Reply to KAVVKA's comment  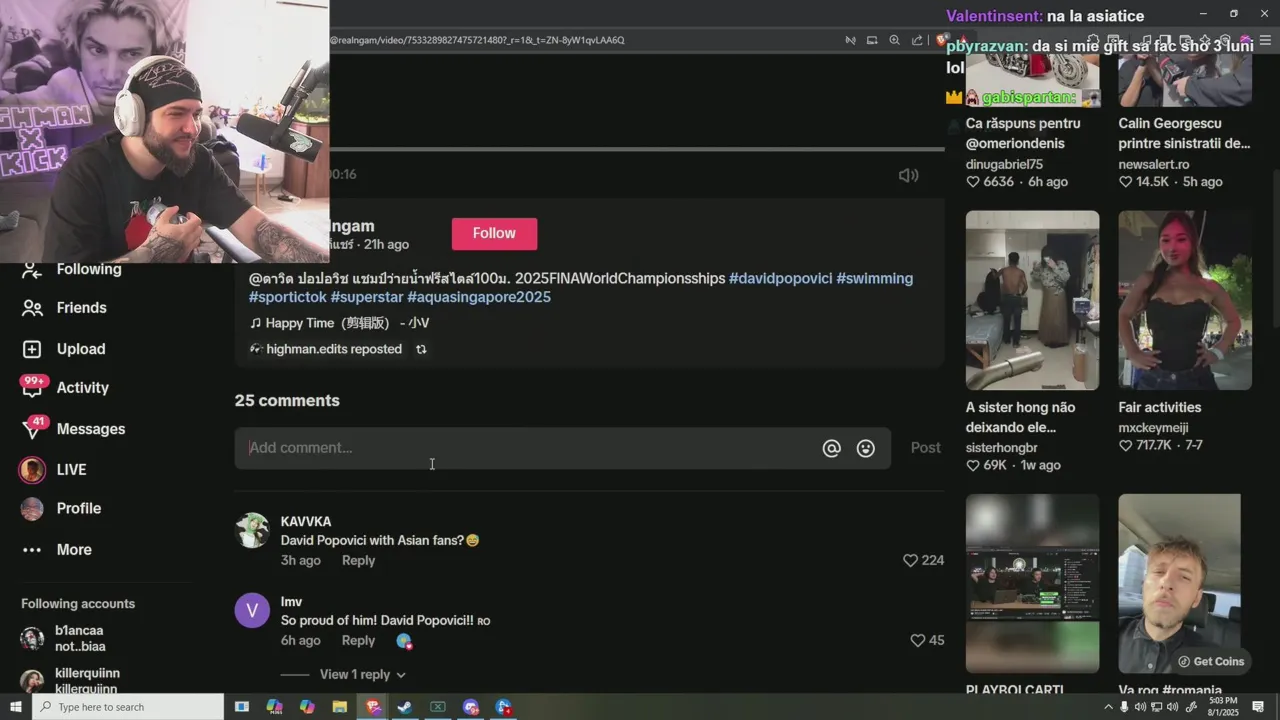[x=358, y=560]
